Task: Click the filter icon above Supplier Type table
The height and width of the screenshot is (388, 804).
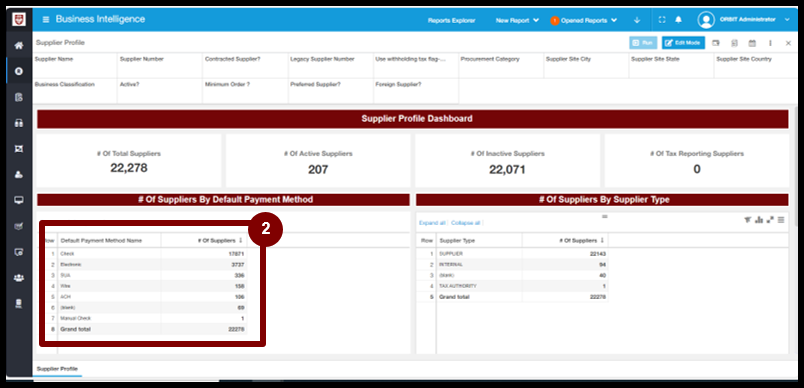Action: pos(748,220)
